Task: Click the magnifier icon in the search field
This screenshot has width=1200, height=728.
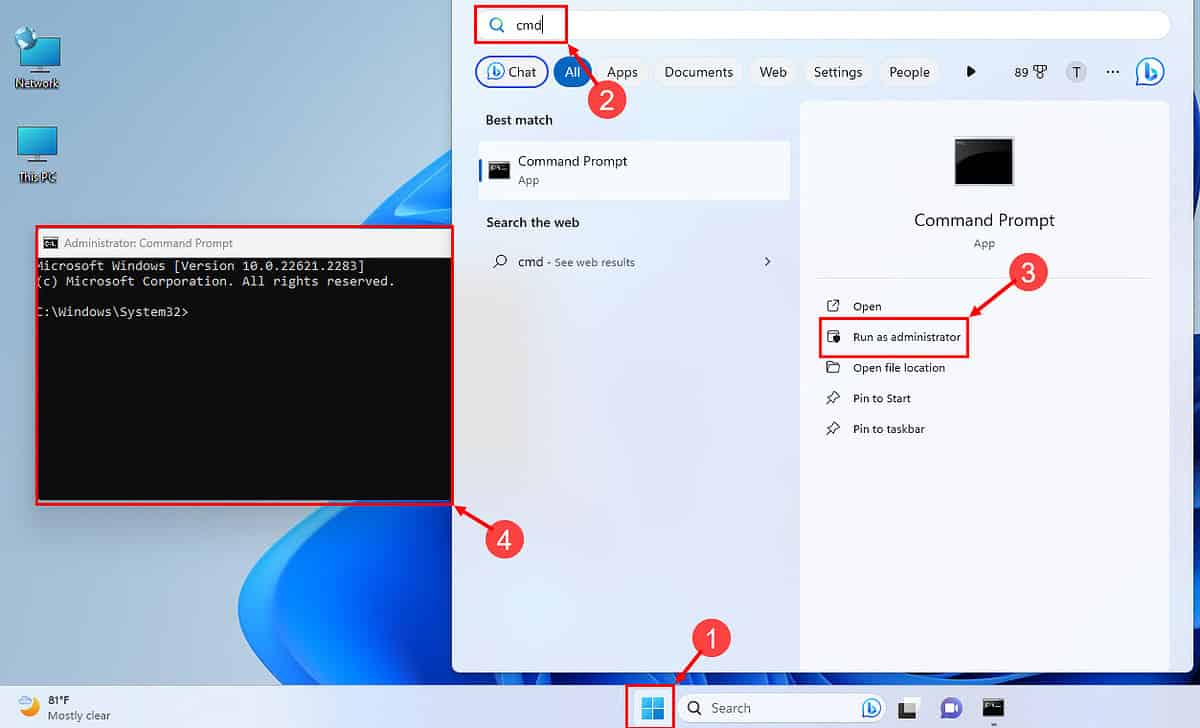Action: pyautogui.click(x=495, y=23)
